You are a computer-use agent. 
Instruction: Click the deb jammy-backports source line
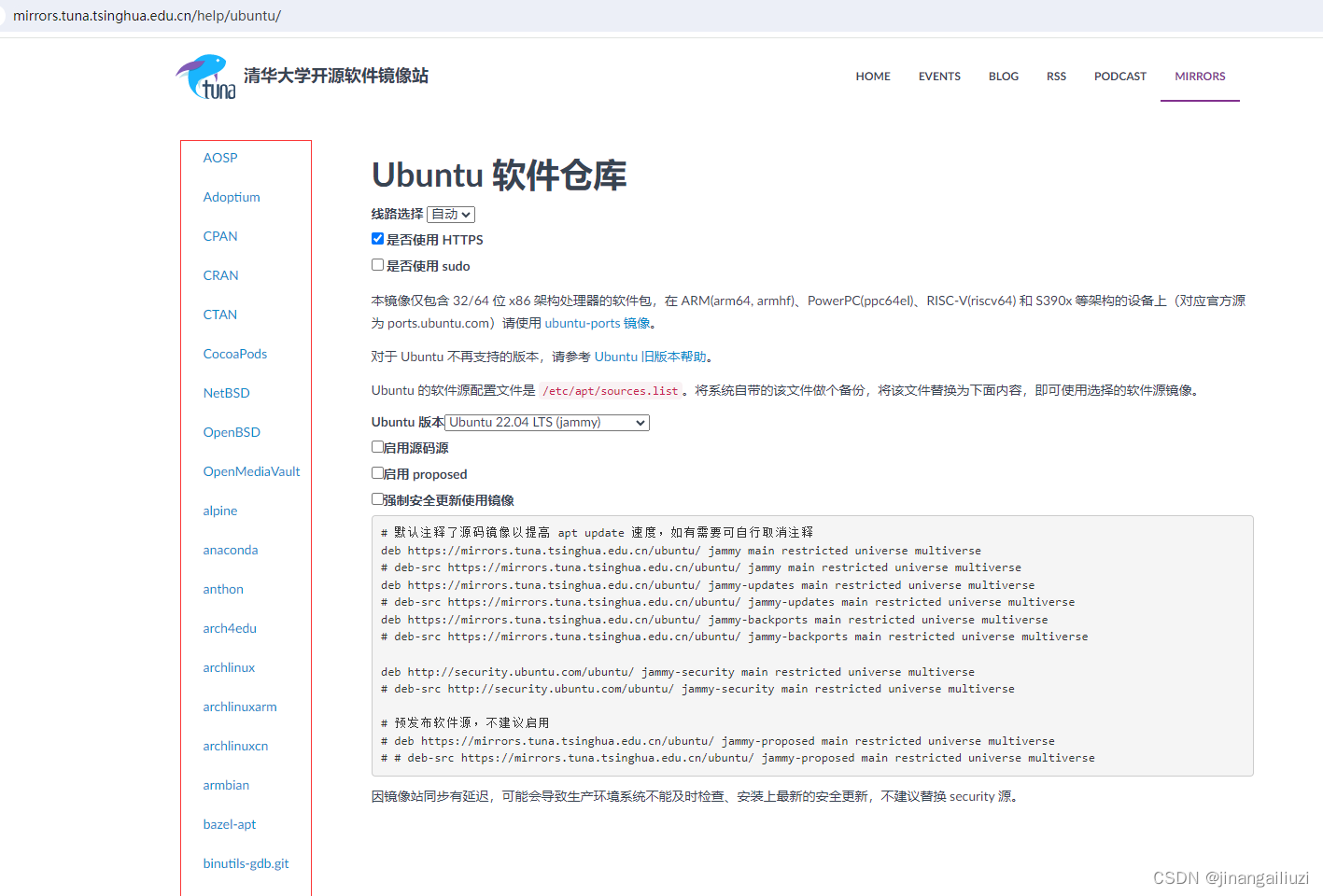[714, 620]
